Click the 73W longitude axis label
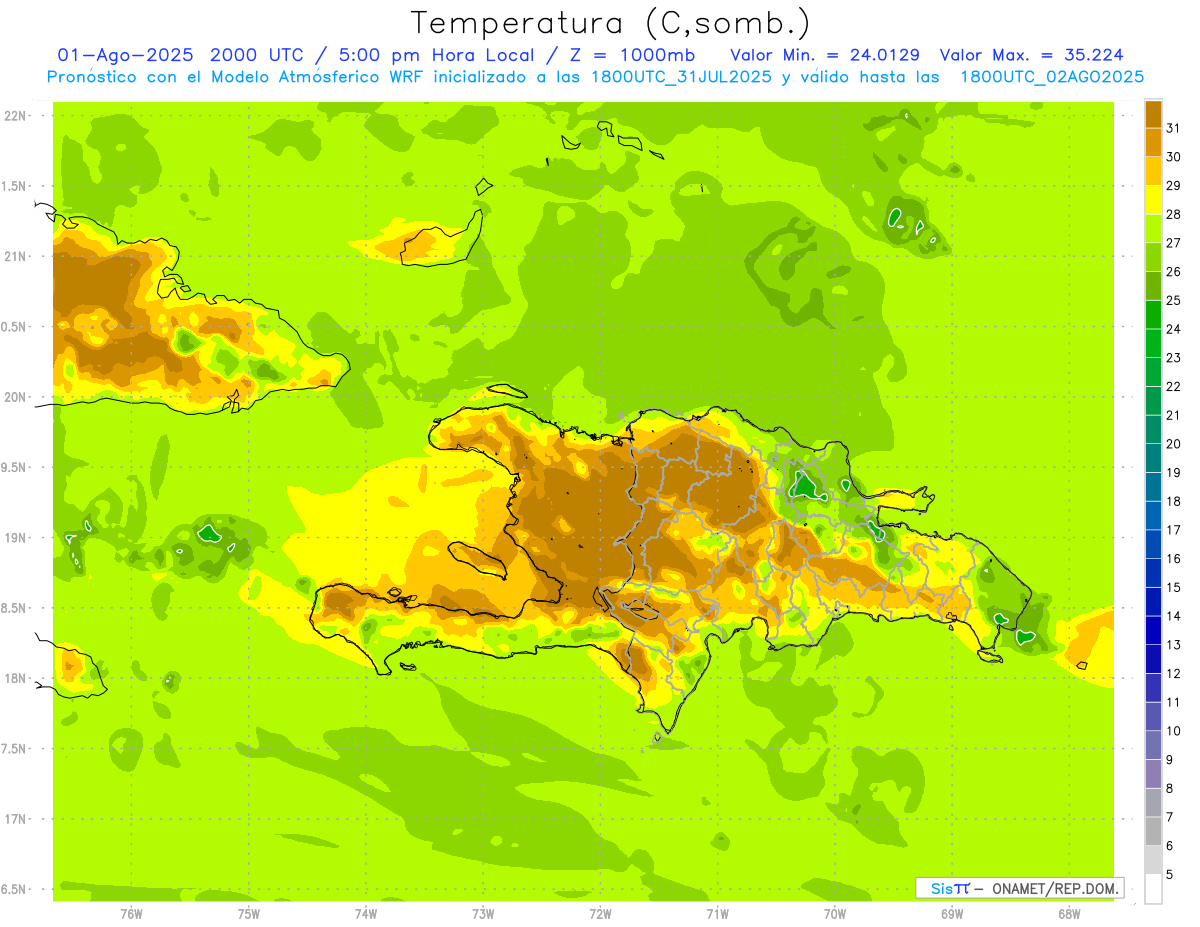 tap(483, 914)
